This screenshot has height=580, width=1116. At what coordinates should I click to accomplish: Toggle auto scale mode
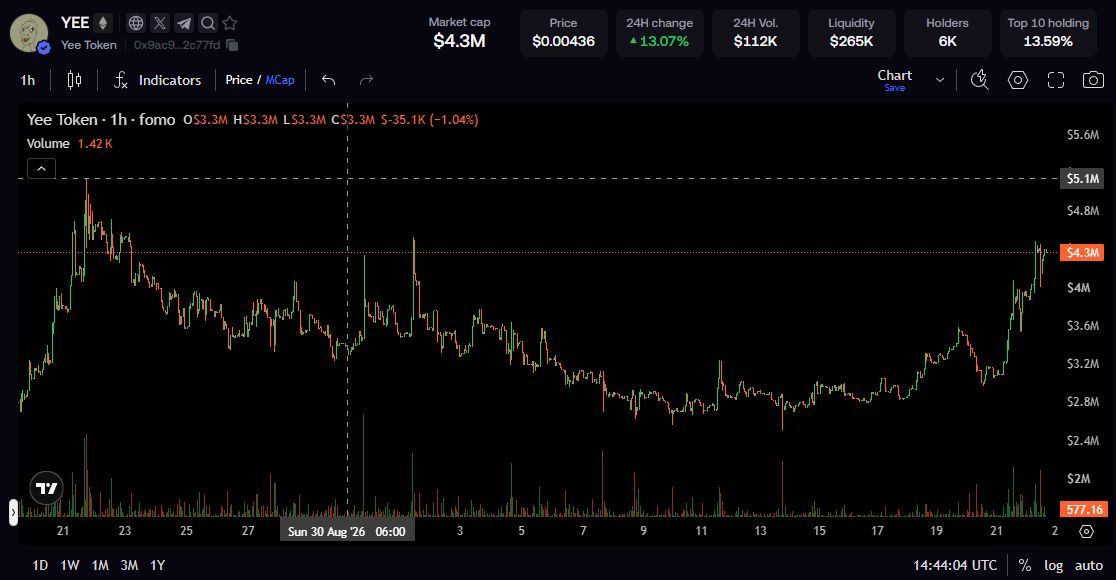[x=1089, y=565]
